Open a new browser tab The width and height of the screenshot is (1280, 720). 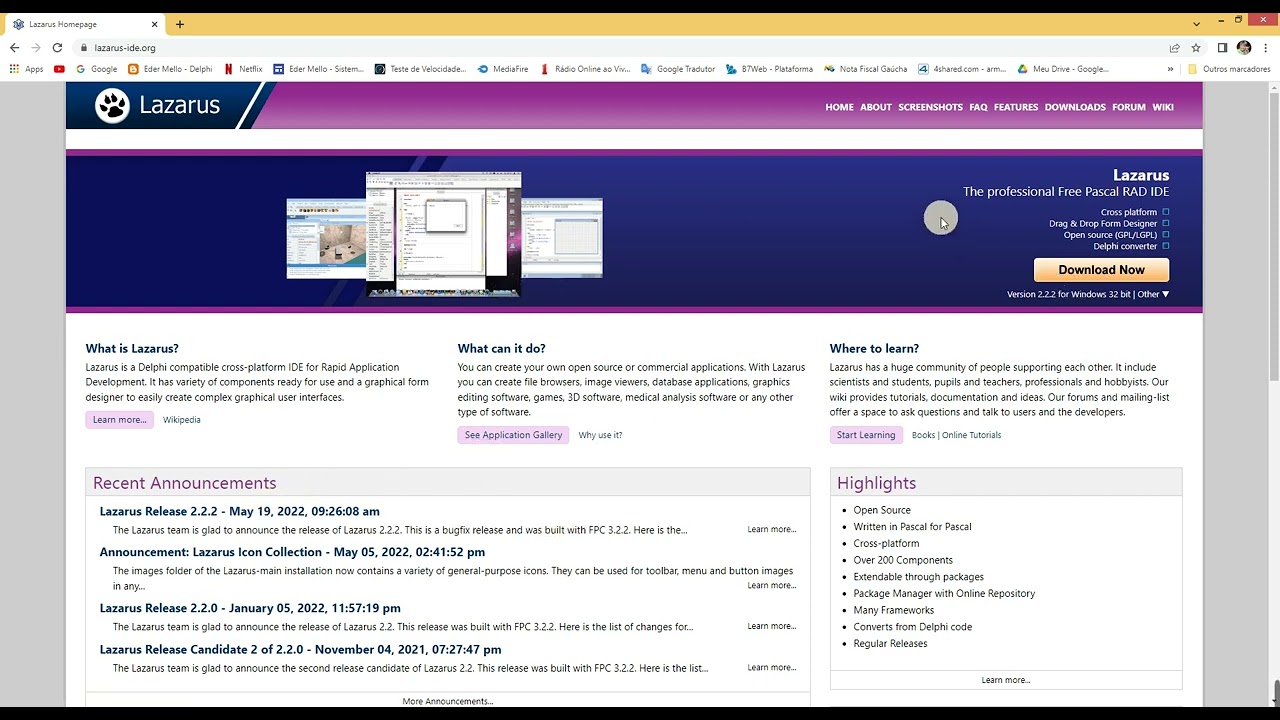point(180,24)
